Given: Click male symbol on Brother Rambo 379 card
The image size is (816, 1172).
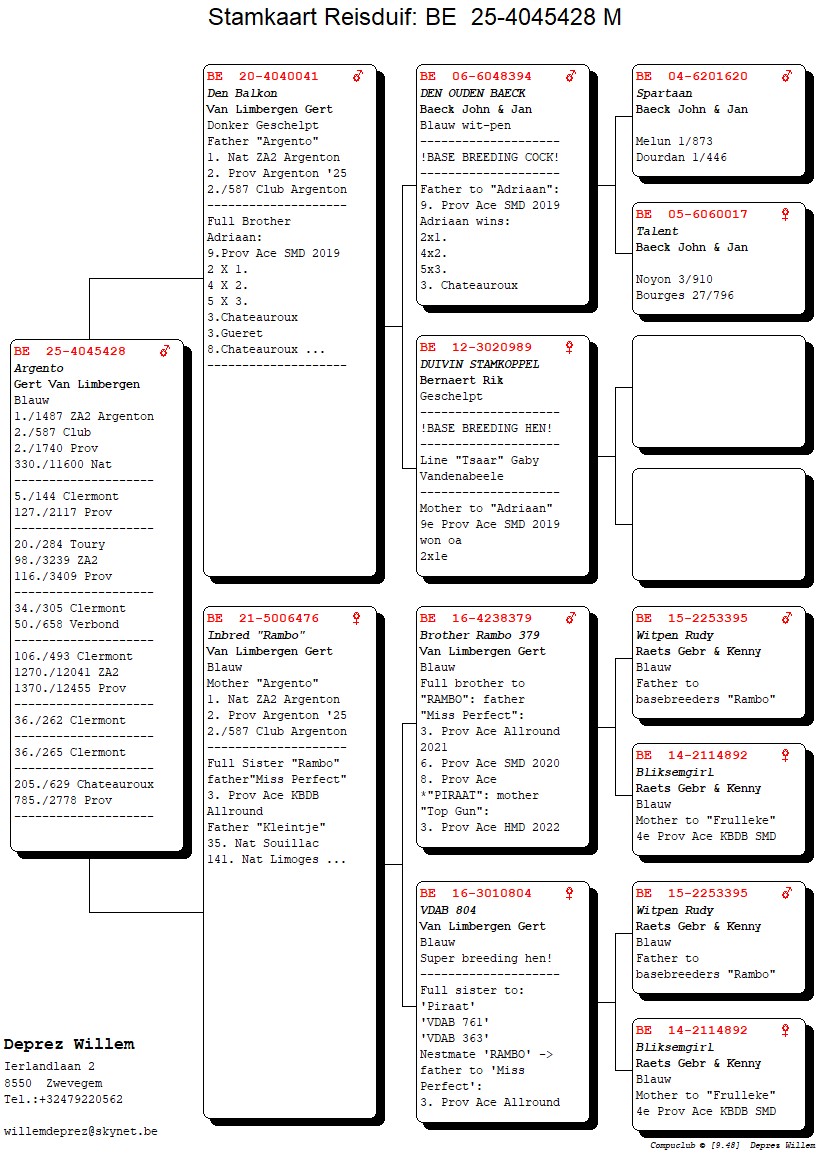Looking at the screenshot, I should [571, 619].
